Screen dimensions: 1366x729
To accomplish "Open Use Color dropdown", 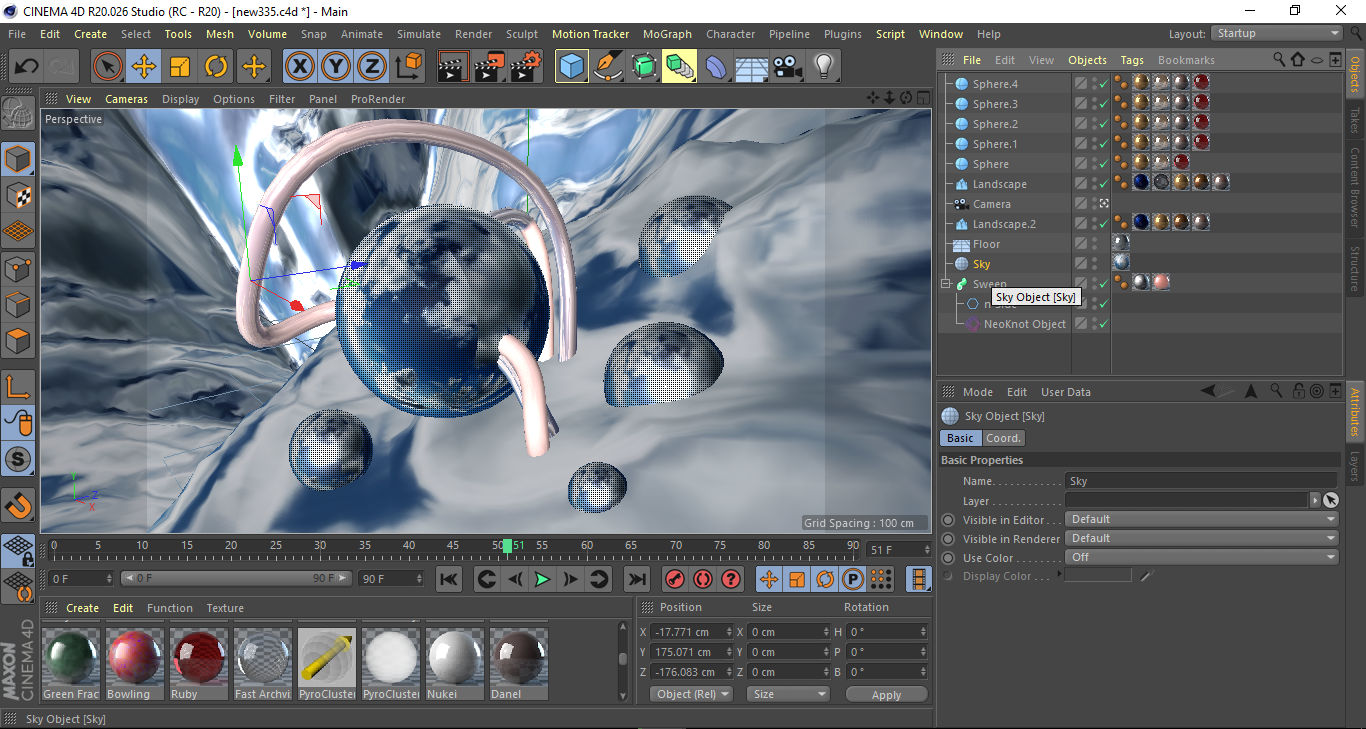I will click(x=1202, y=557).
